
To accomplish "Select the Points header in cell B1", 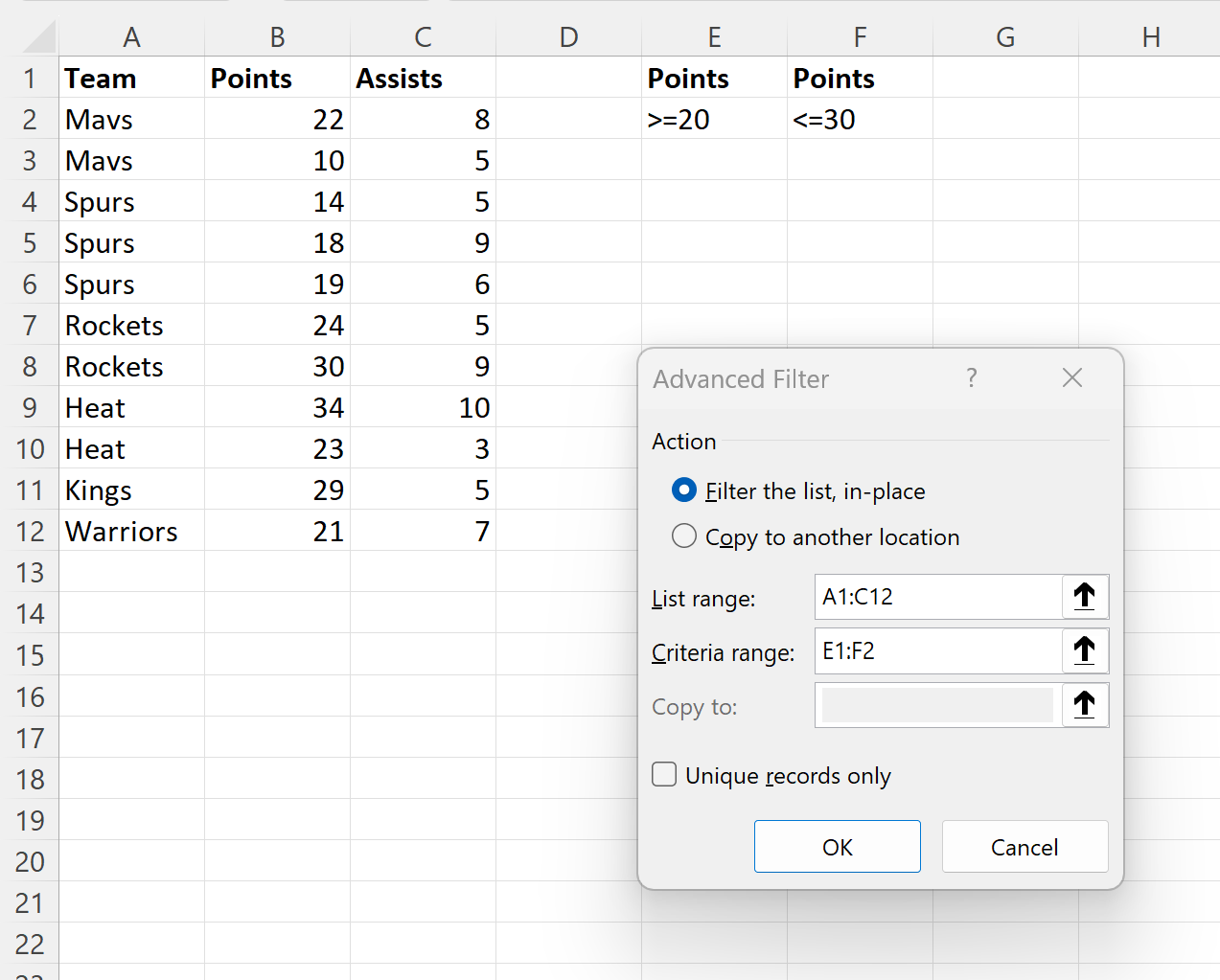I will 251,78.
